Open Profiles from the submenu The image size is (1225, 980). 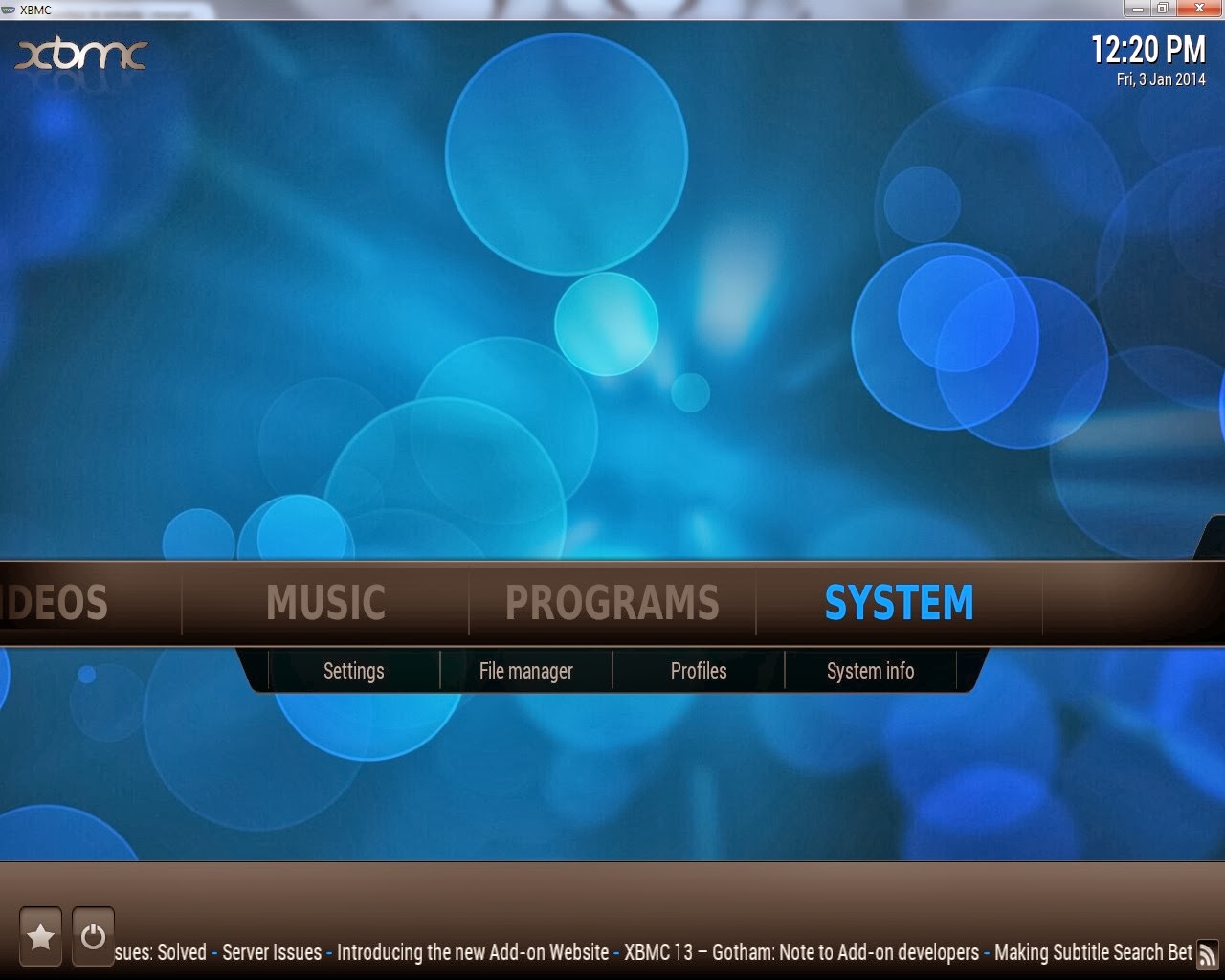698,671
